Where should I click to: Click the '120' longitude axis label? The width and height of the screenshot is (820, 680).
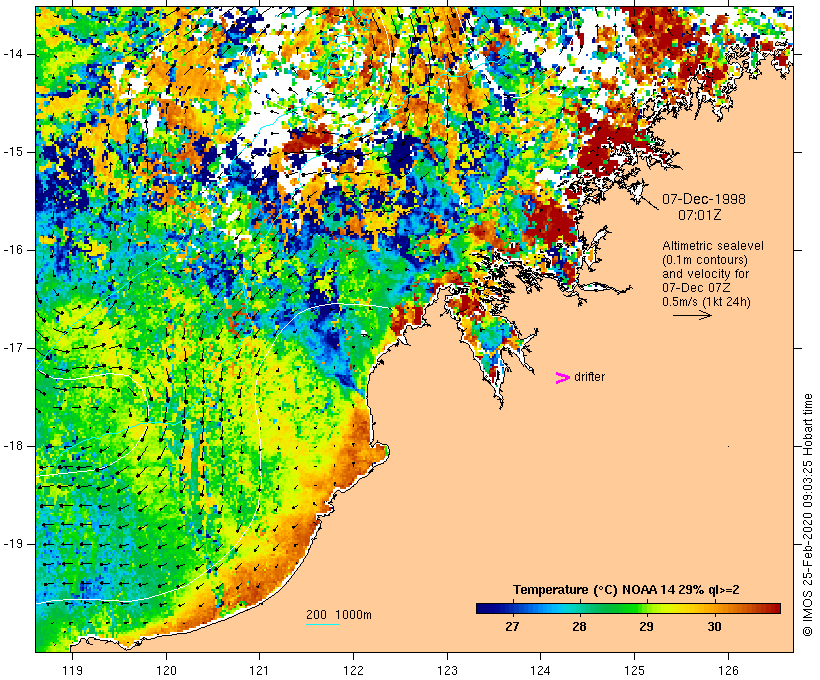click(166, 670)
